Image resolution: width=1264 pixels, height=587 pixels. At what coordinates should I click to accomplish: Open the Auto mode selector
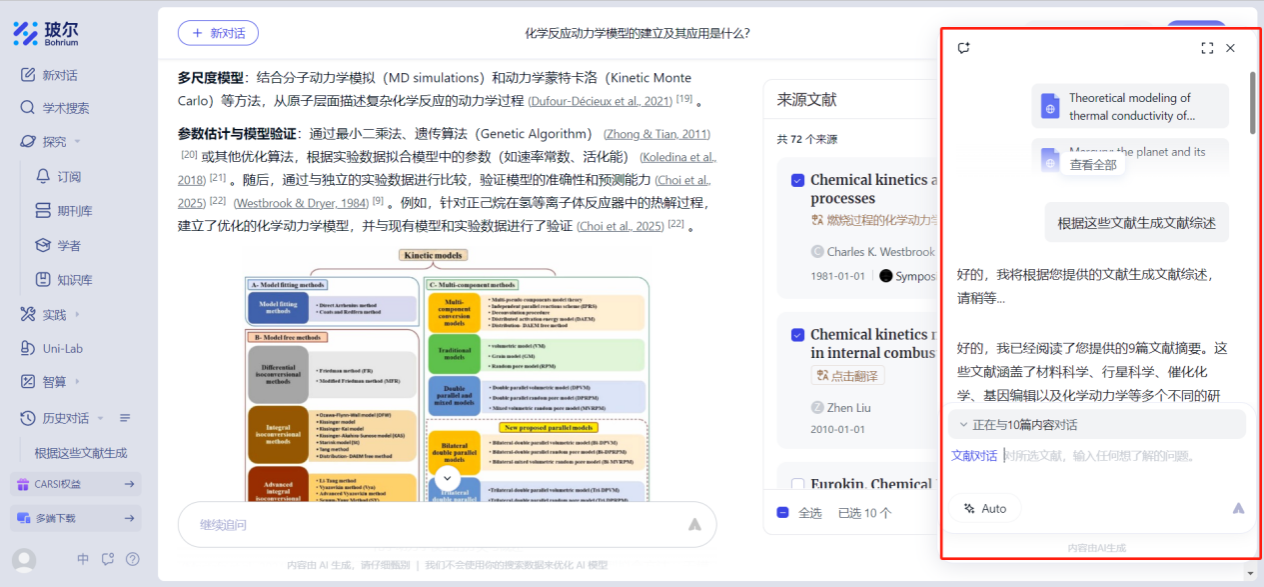point(985,508)
